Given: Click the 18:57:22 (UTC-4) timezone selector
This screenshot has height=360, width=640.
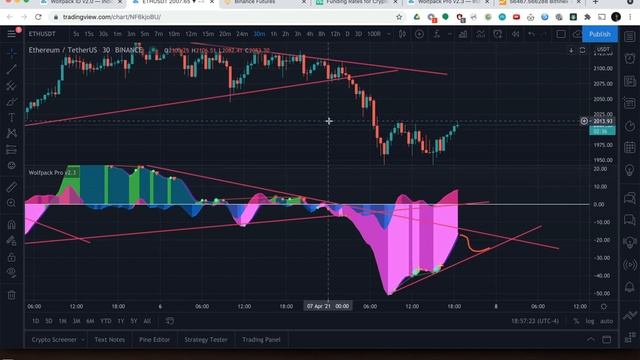Looking at the screenshot, I should click(x=535, y=321).
